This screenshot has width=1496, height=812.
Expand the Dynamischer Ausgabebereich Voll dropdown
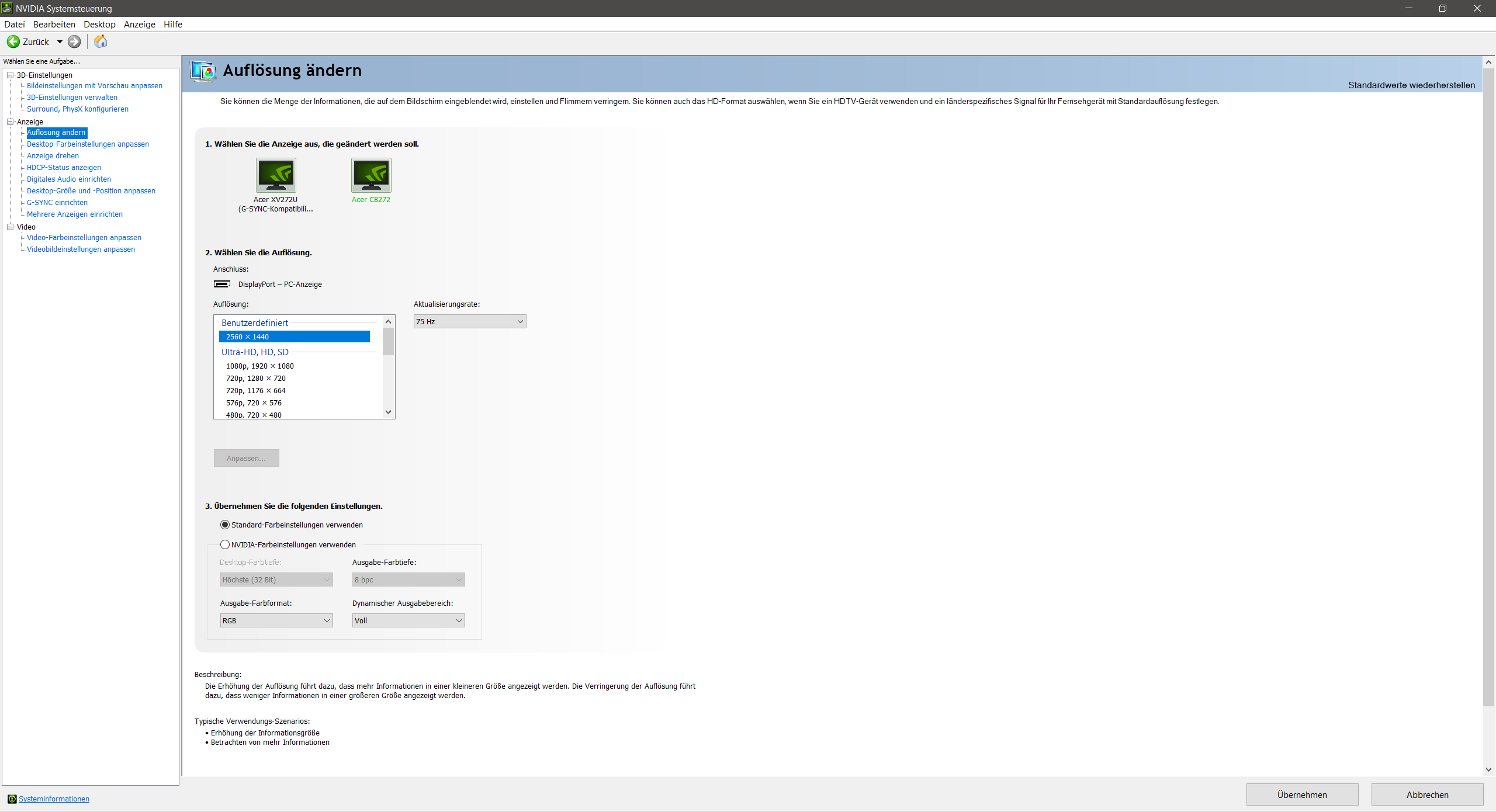point(408,620)
